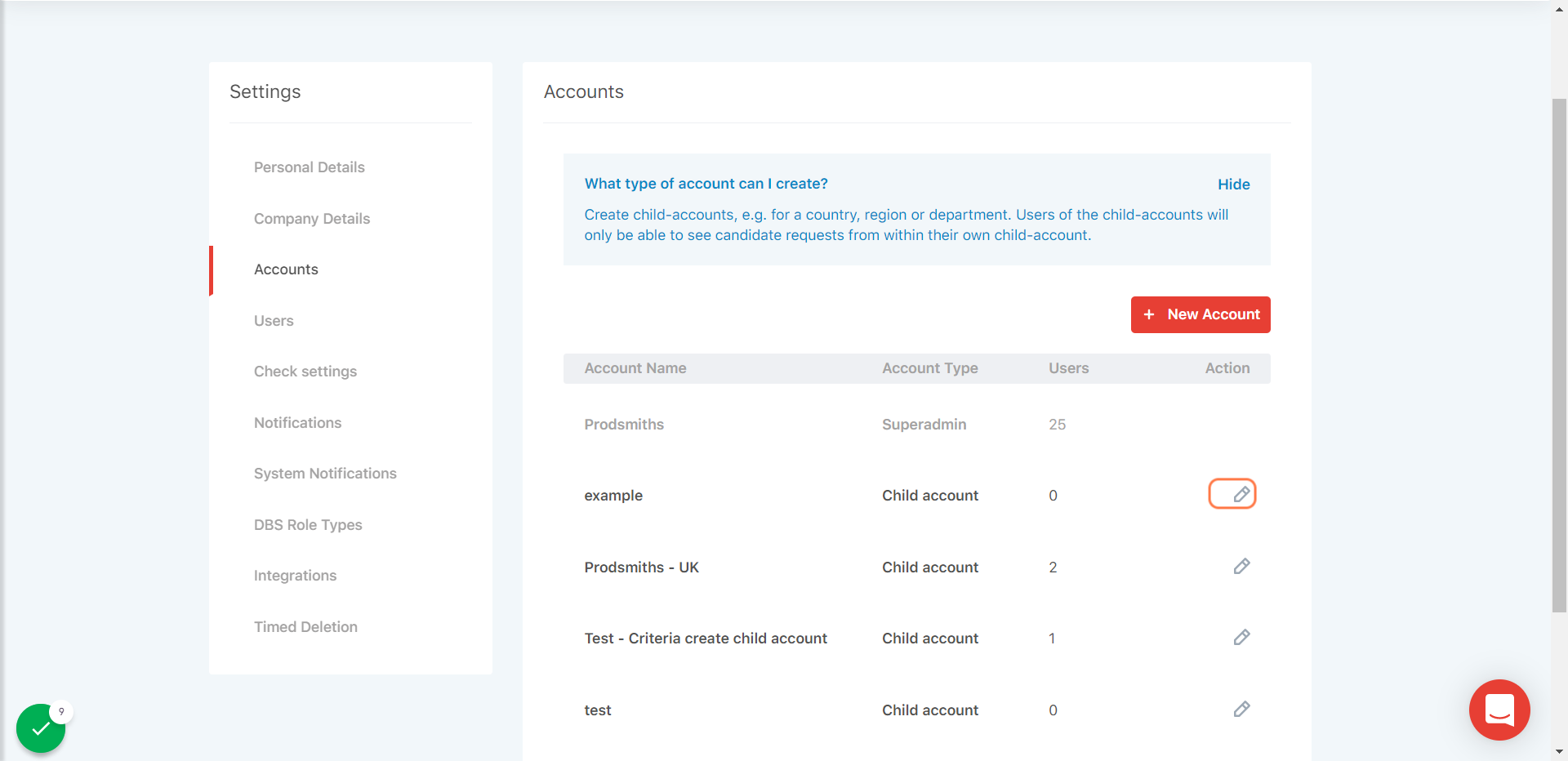Click the scrollbar down arrow
Screen dimensions: 1568x761
1559,751
